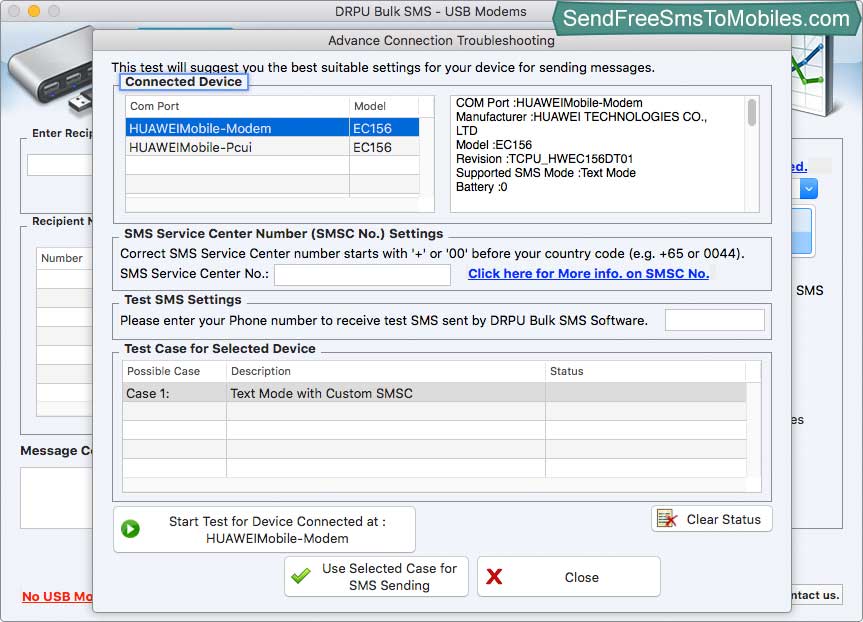
Task: Click the Description column header
Action: click(x=385, y=371)
